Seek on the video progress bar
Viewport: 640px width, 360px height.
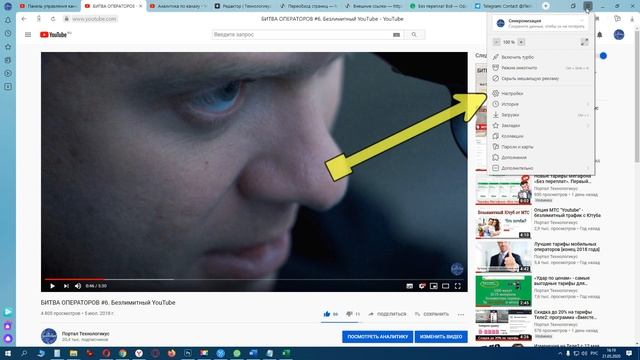tap(254, 279)
